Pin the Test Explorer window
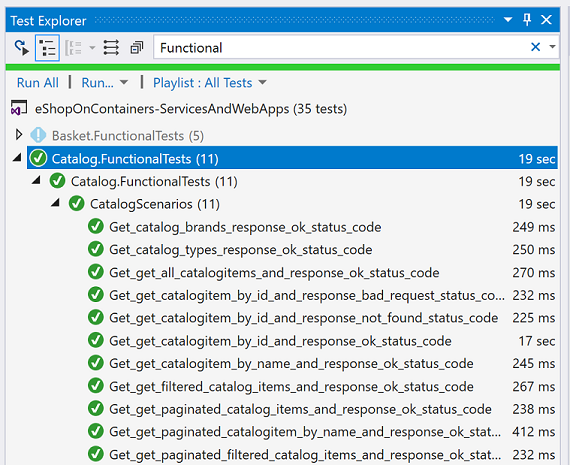 (x=527, y=20)
